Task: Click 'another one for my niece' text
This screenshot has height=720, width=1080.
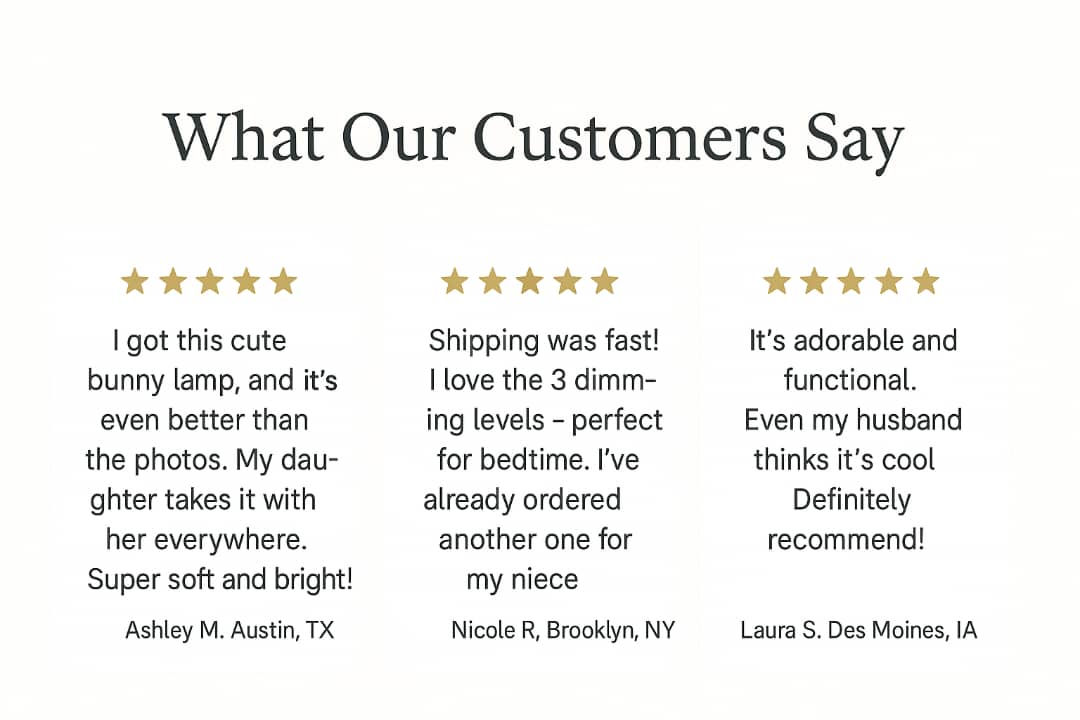Action: click(x=534, y=559)
